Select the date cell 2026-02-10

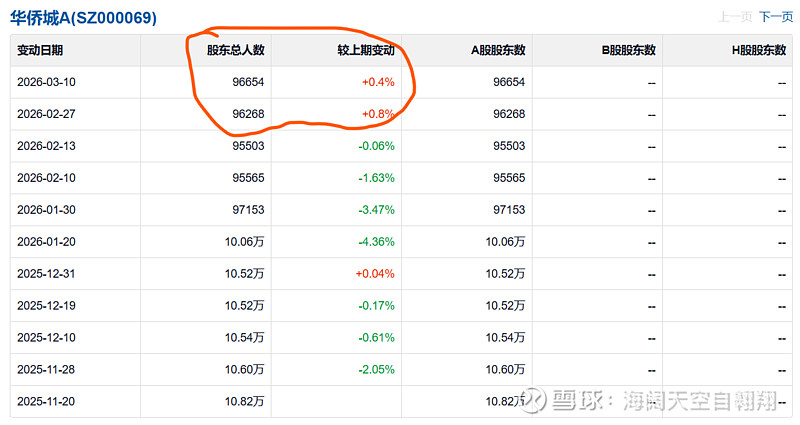point(46,178)
